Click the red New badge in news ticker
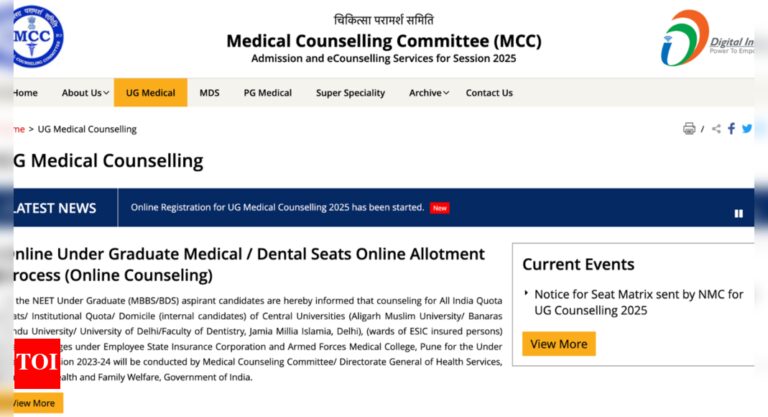The height and width of the screenshot is (417, 768). [439, 208]
